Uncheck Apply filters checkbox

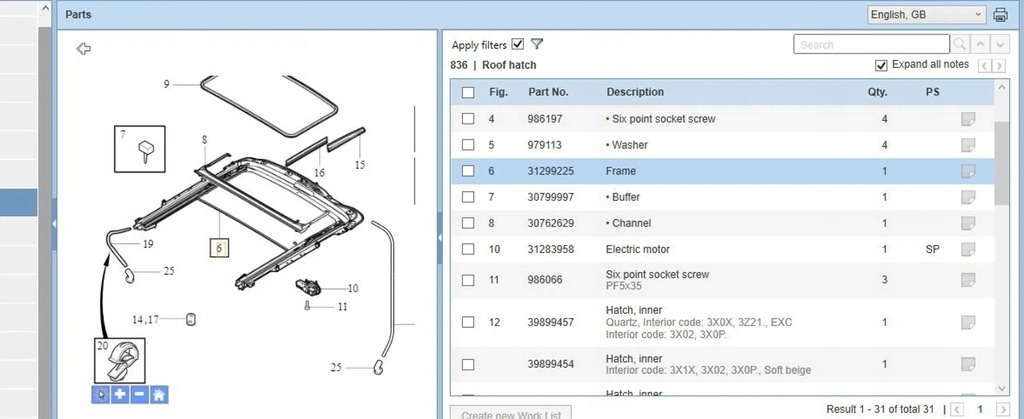tap(518, 44)
